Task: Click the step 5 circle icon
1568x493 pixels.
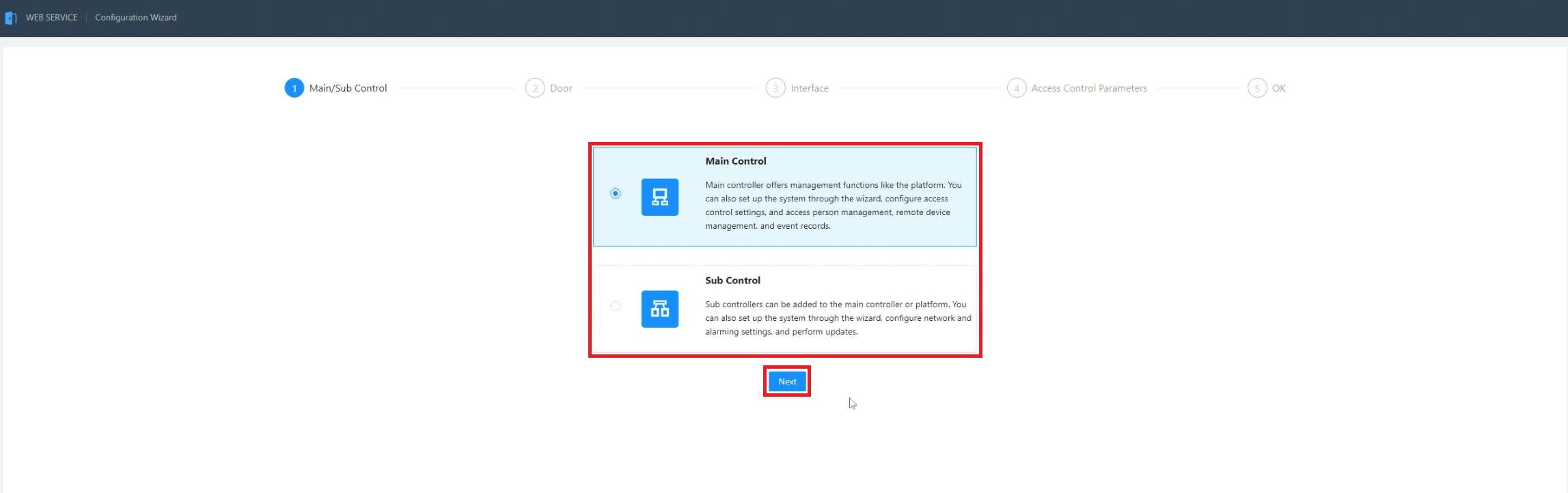Action: [x=1257, y=88]
